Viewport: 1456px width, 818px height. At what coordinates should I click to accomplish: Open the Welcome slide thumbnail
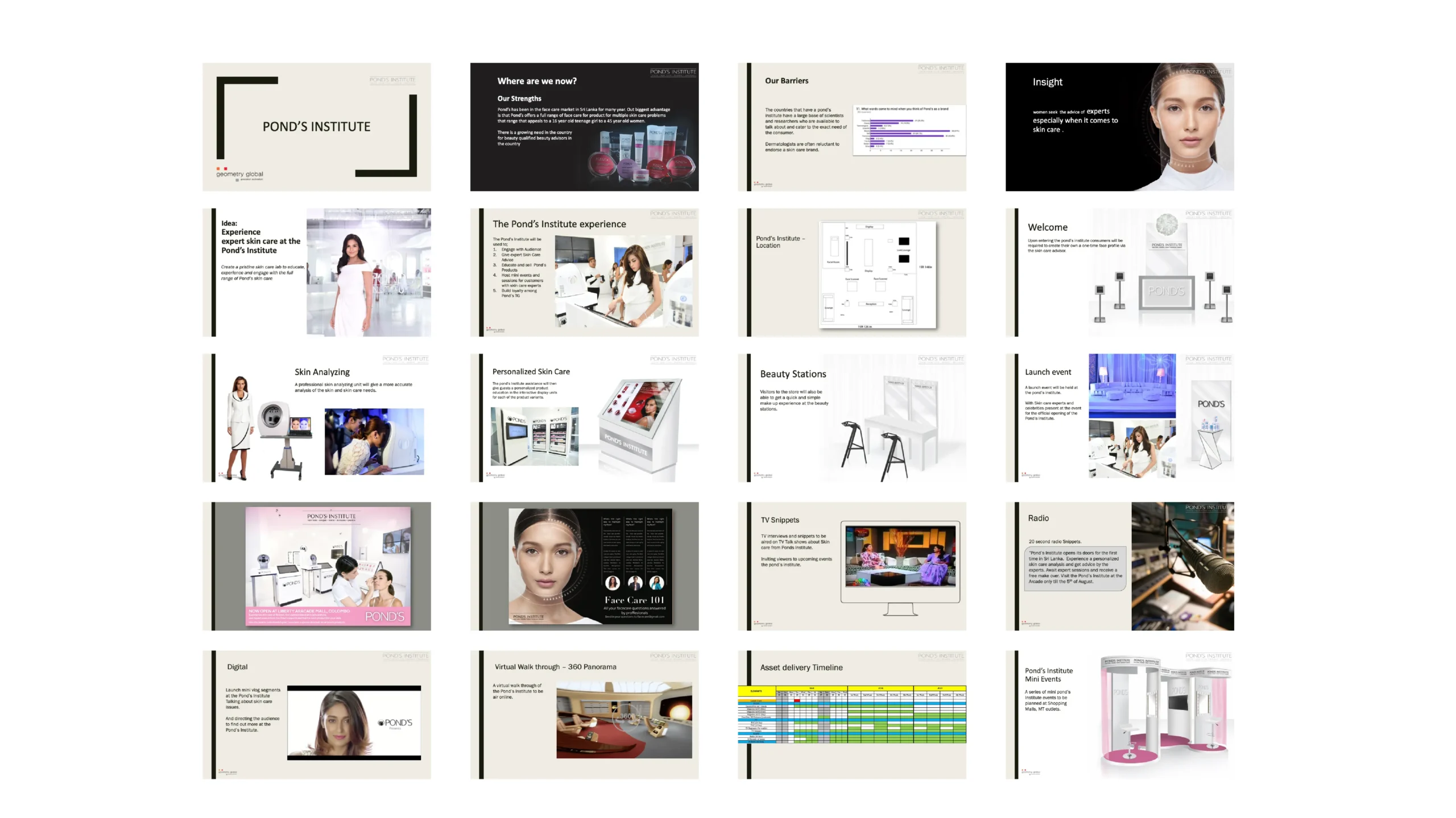1119,272
